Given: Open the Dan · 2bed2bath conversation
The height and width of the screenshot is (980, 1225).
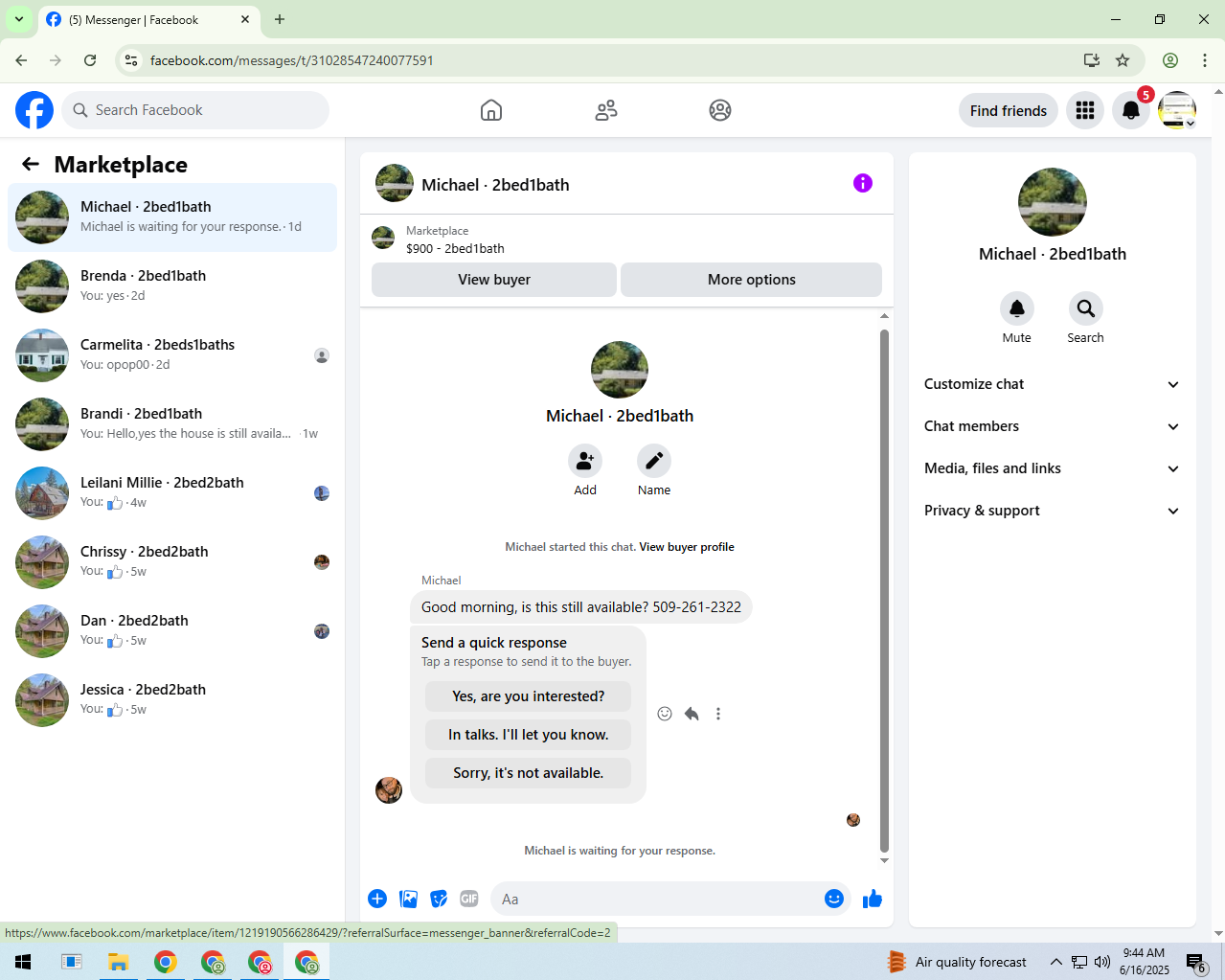Looking at the screenshot, I should [172, 631].
